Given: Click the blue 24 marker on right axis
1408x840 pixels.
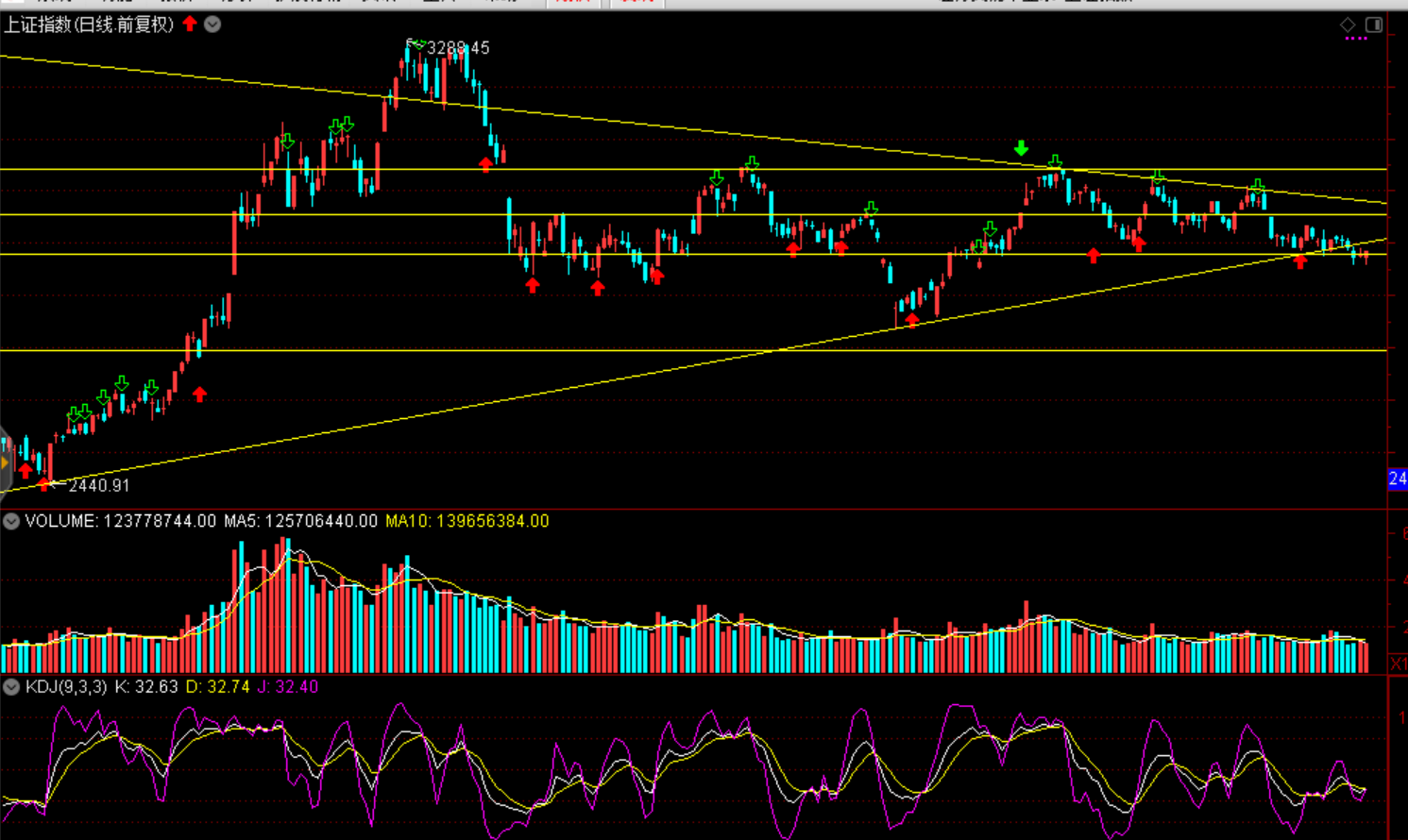Looking at the screenshot, I should pyautogui.click(x=1398, y=479).
